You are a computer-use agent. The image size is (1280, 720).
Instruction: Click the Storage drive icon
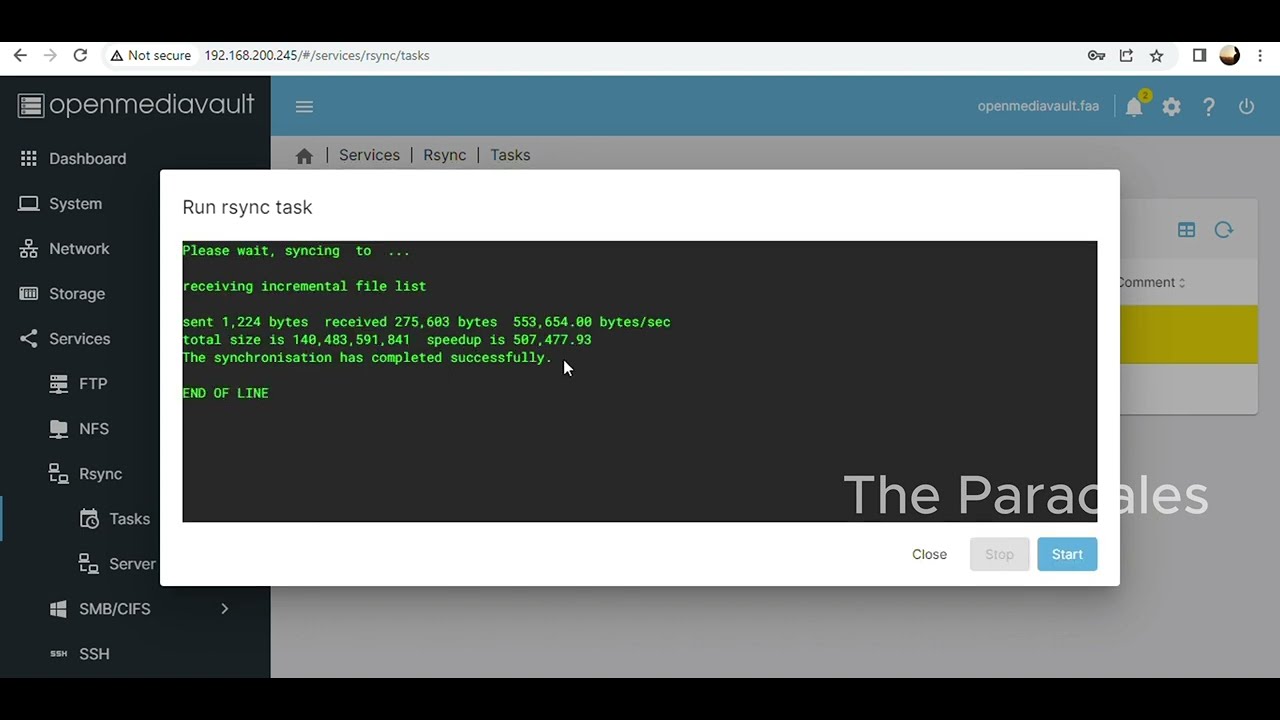pos(29,294)
